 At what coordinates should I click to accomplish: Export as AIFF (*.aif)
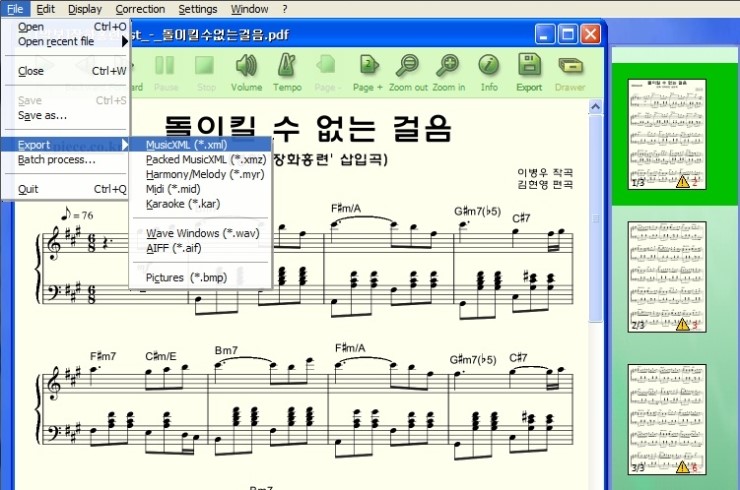pyautogui.click(x=201, y=248)
